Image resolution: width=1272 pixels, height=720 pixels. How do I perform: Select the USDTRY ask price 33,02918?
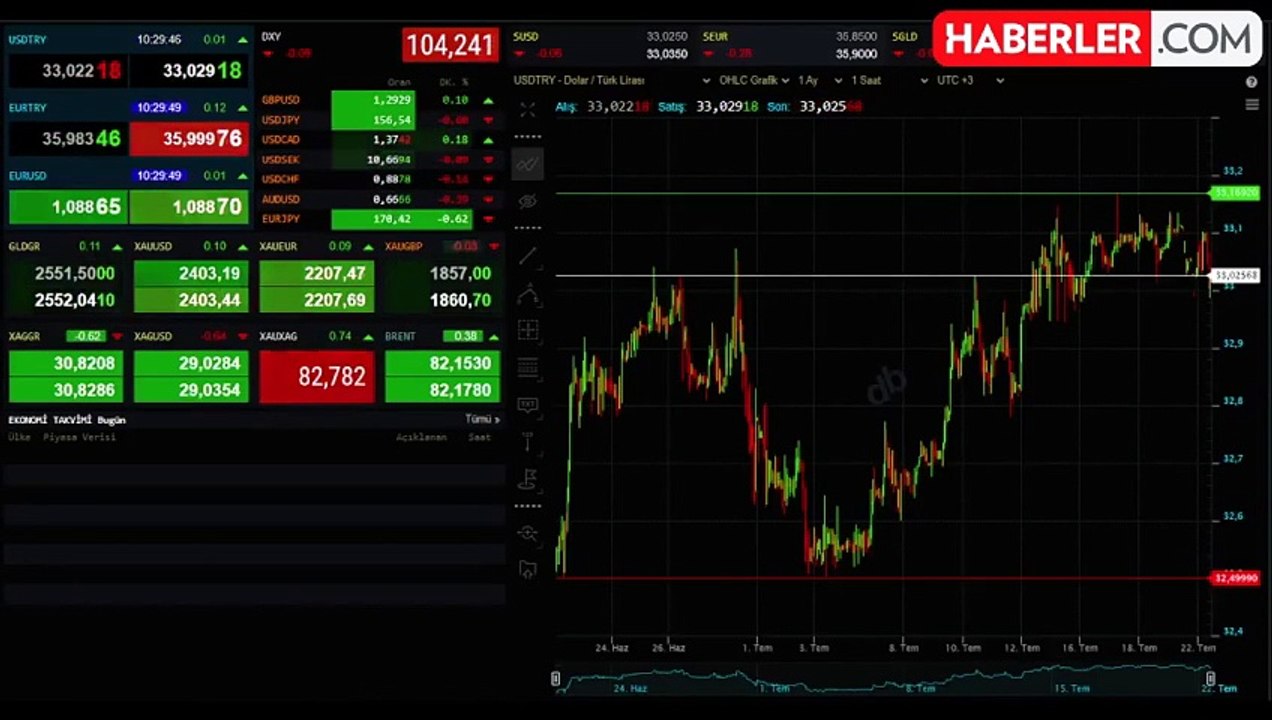click(x=189, y=71)
